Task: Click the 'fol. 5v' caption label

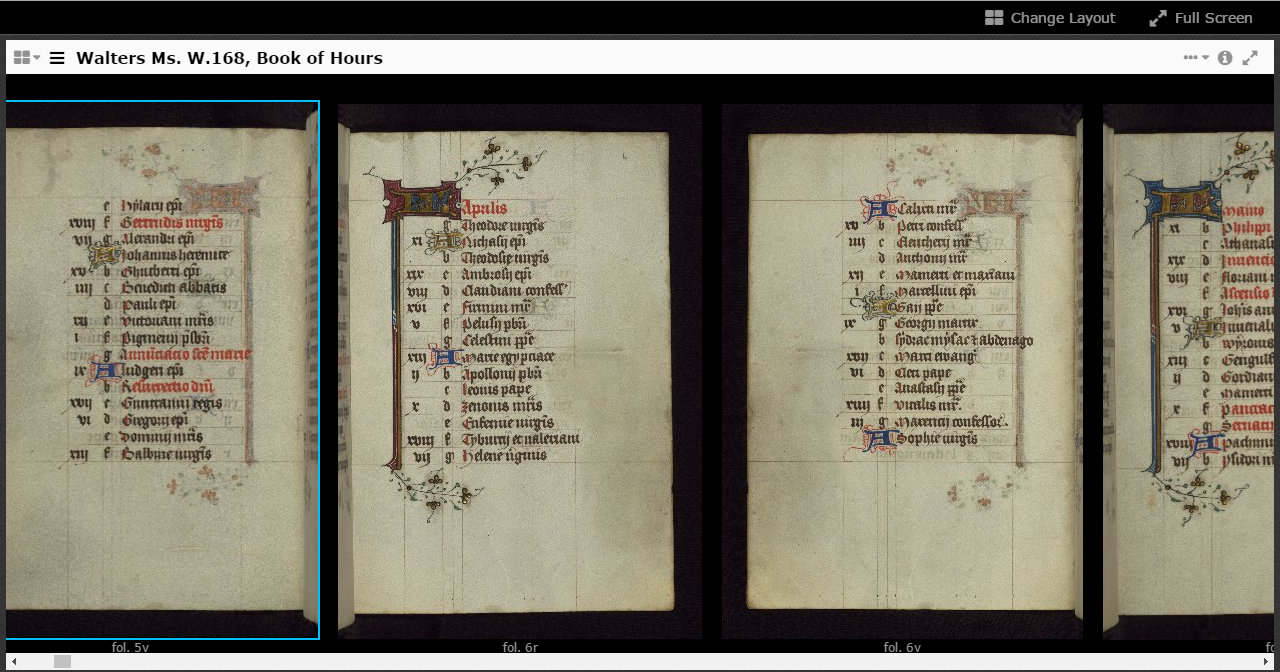Action: pos(130,647)
